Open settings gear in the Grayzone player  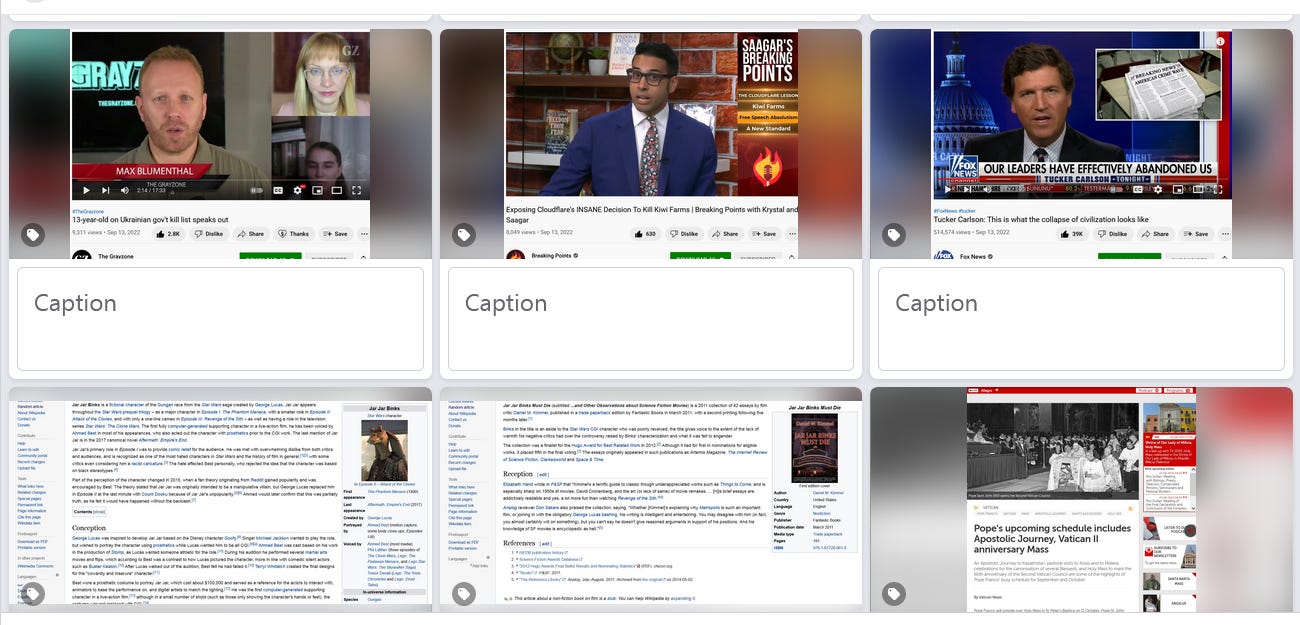pyautogui.click(x=297, y=190)
